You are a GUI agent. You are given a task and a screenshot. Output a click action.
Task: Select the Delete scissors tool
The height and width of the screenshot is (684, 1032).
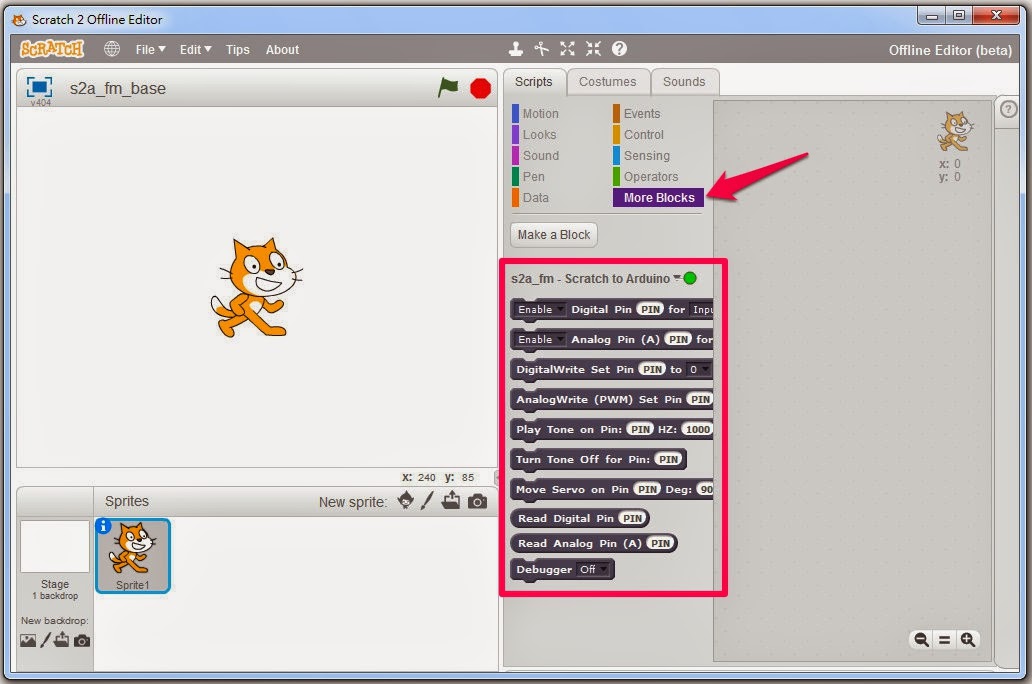coord(541,49)
